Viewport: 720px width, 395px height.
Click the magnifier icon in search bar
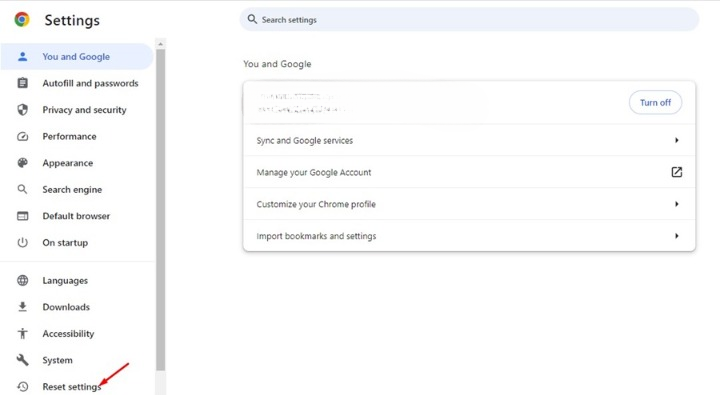pos(252,19)
